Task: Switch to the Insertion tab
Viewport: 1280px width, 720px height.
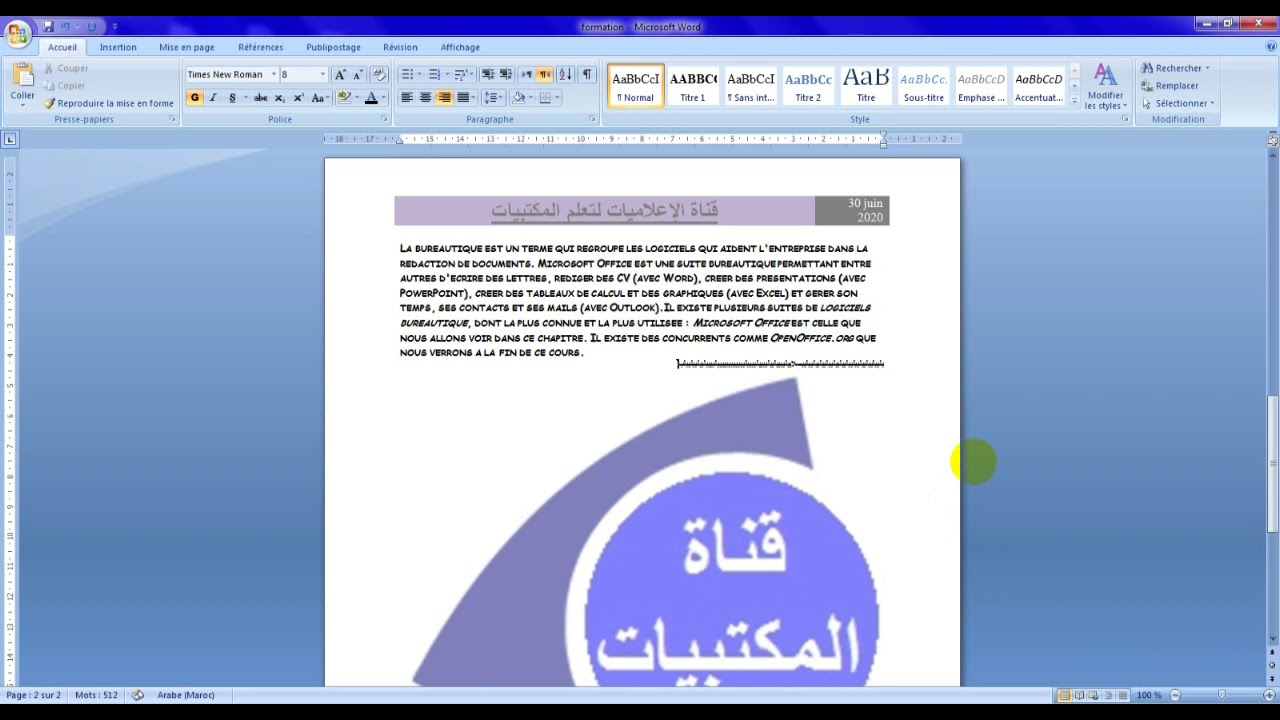Action: (x=118, y=47)
